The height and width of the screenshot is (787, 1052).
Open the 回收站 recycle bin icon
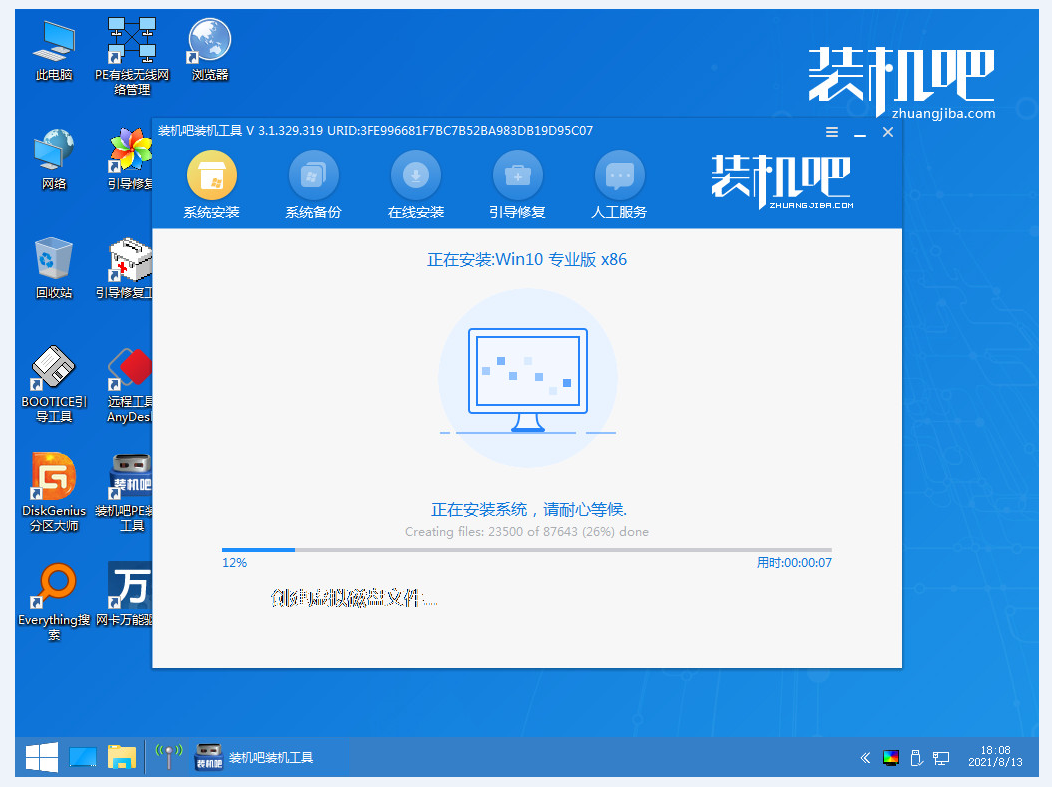click(54, 260)
